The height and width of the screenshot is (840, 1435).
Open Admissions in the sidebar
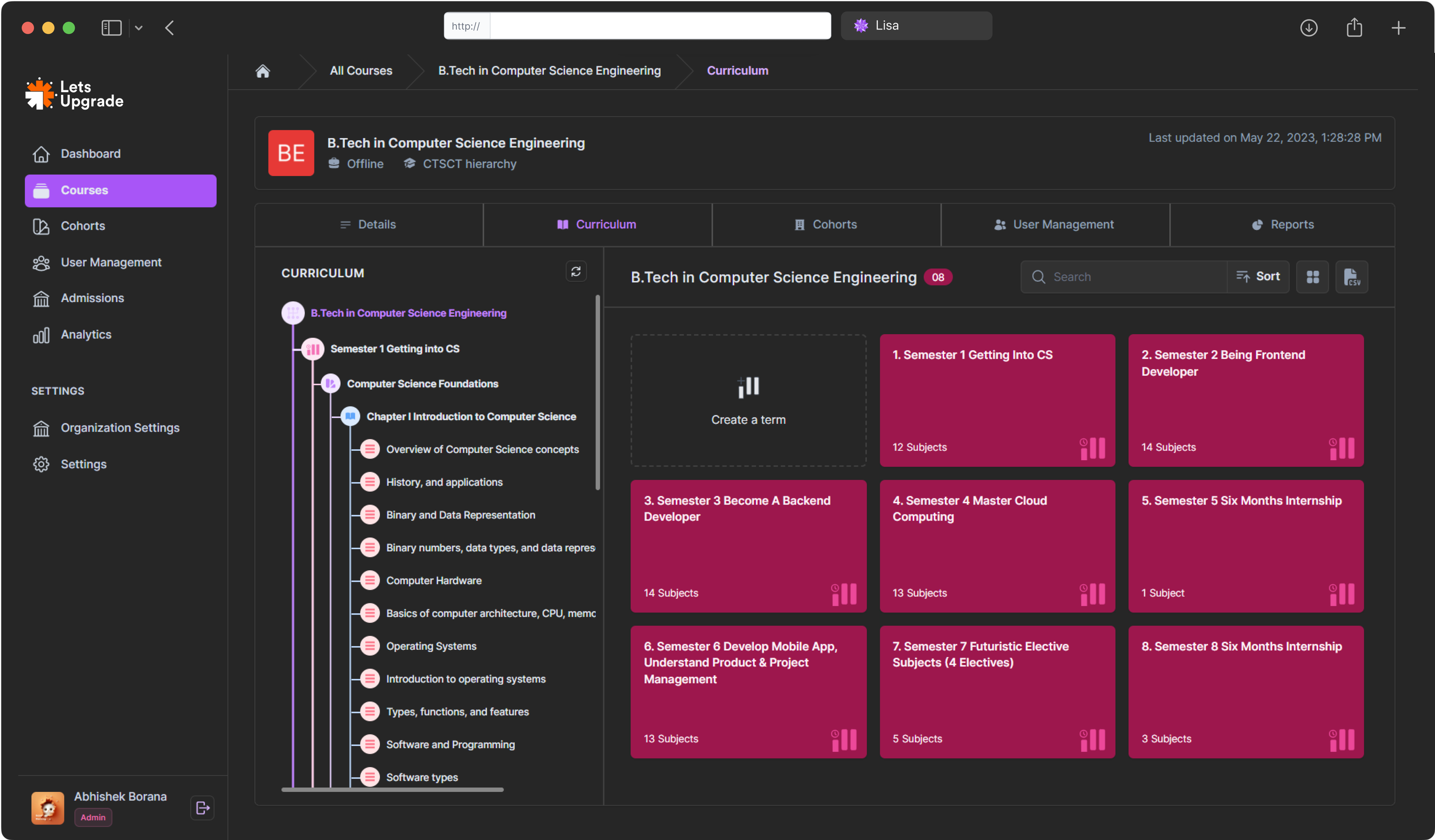(x=92, y=298)
